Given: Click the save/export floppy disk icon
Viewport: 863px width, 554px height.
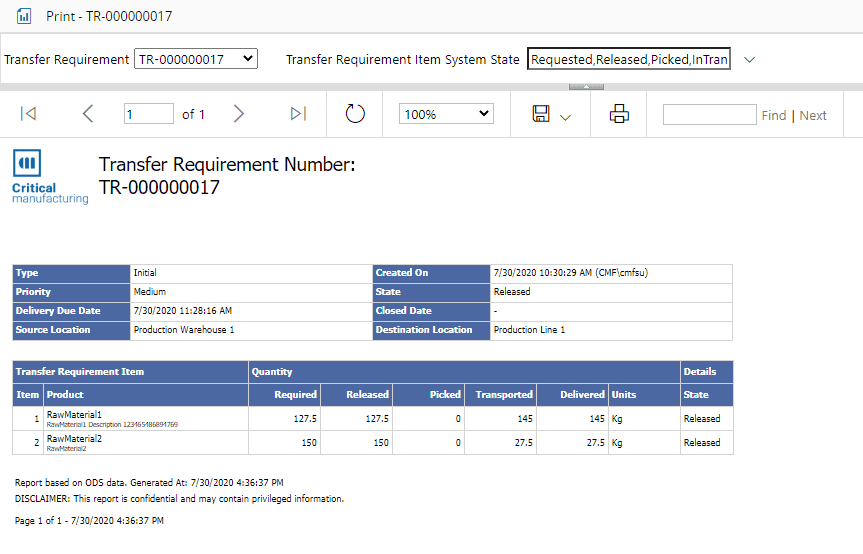Looking at the screenshot, I should point(541,114).
